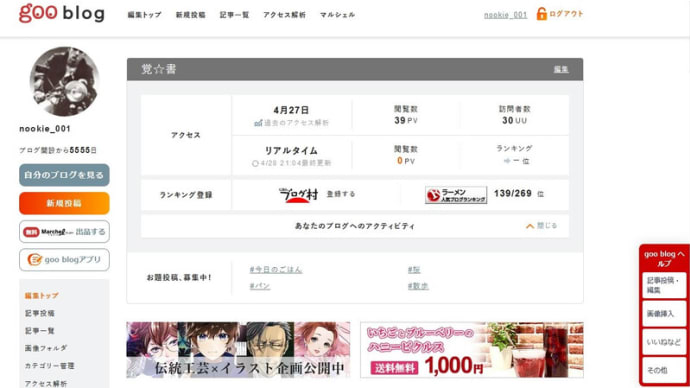Open the ブログ村 ranking logo
Screen dimensions: 690x388
pyautogui.click(x=298, y=194)
